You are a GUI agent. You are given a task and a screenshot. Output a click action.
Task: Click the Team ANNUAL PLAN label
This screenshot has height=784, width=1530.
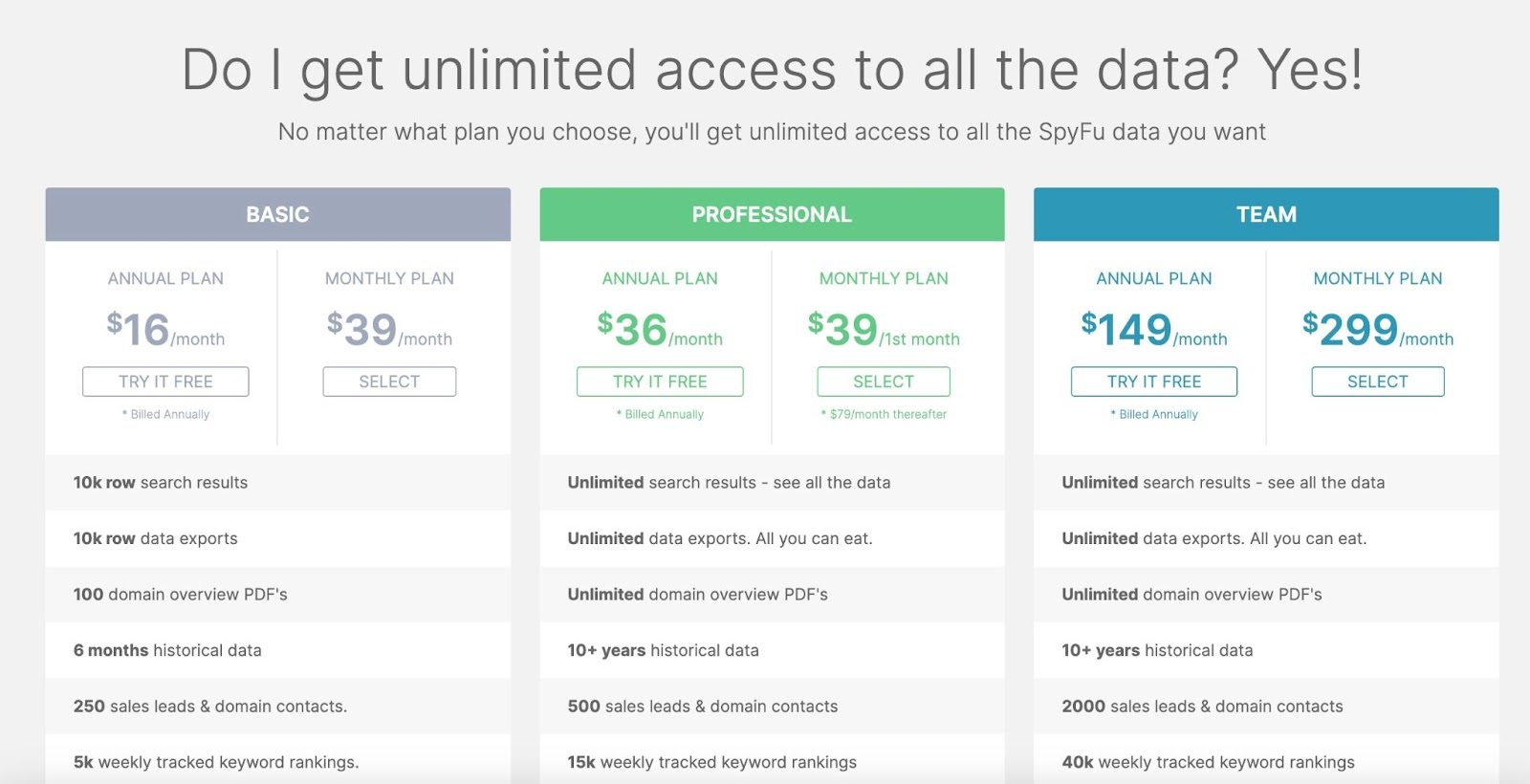point(1154,278)
